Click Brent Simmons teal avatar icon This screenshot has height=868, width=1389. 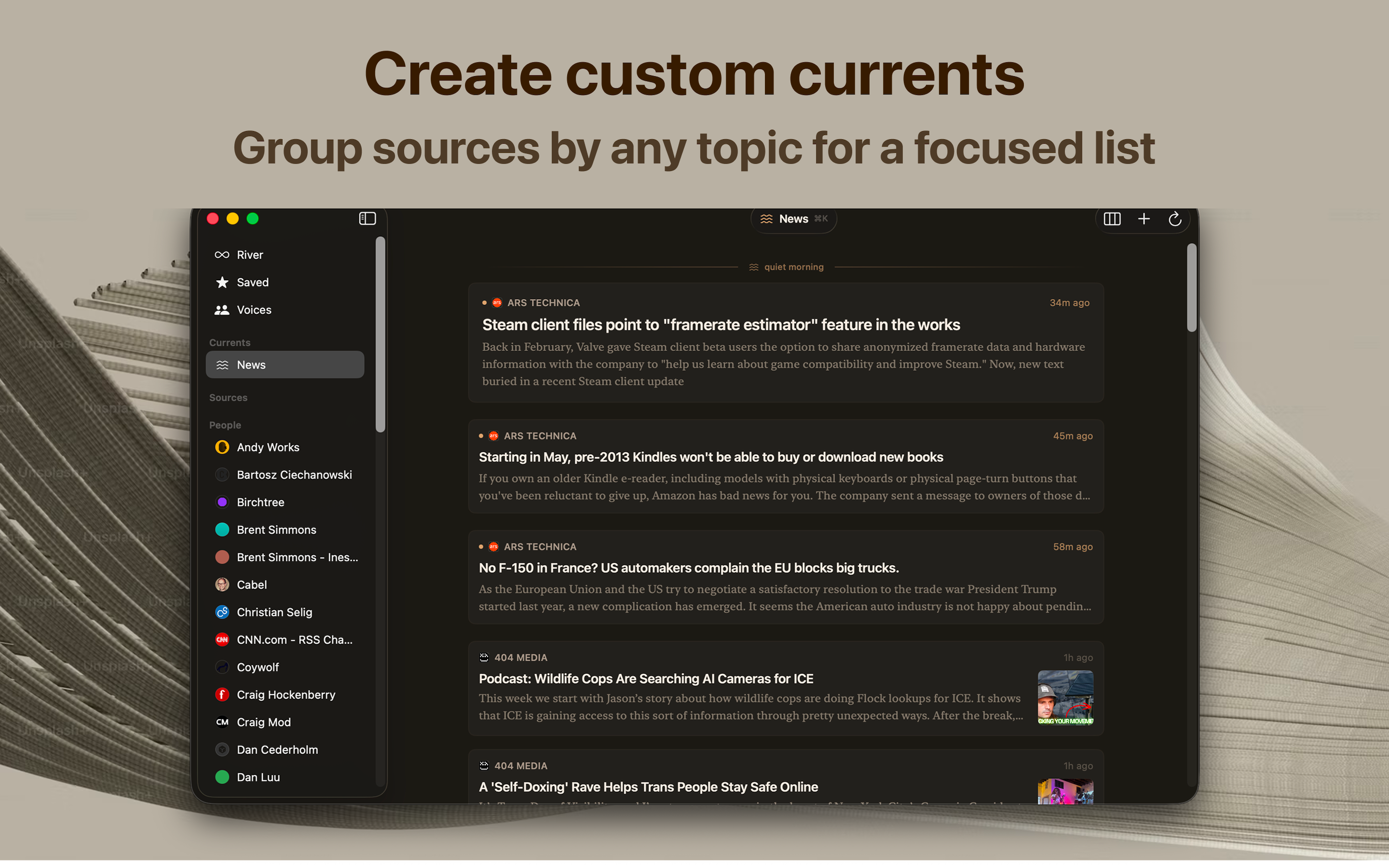pos(222,530)
